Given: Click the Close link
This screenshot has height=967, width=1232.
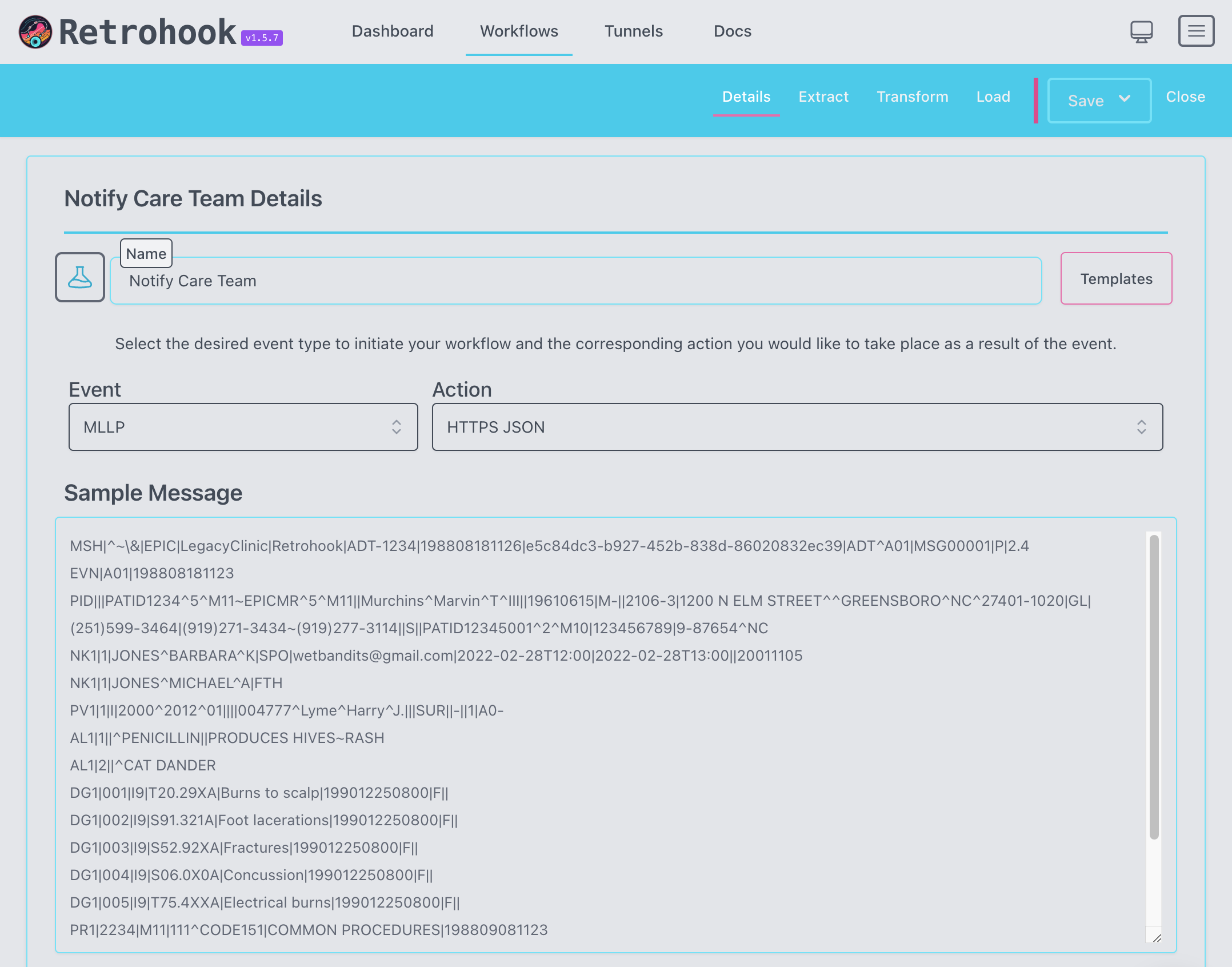Looking at the screenshot, I should tap(1186, 97).
